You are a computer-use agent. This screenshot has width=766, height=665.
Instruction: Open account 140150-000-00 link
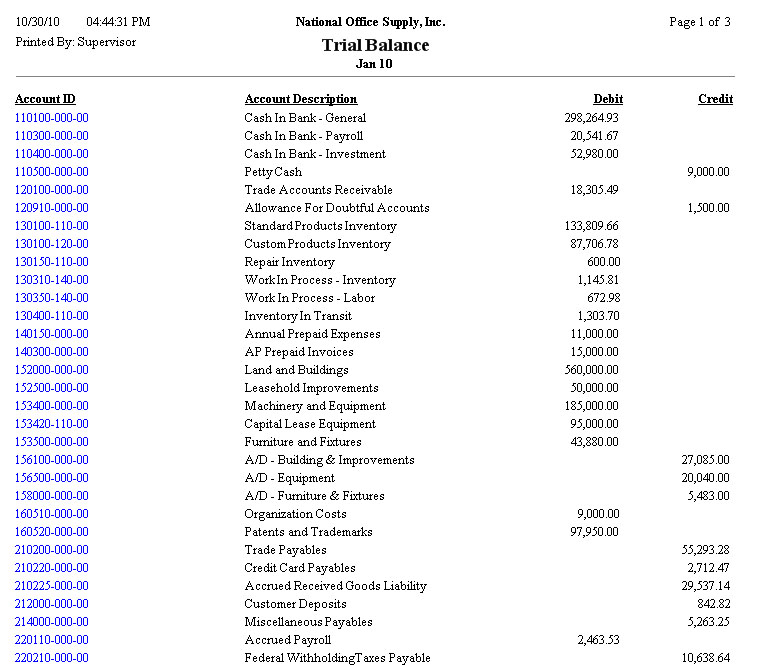pyautogui.click(x=52, y=334)
